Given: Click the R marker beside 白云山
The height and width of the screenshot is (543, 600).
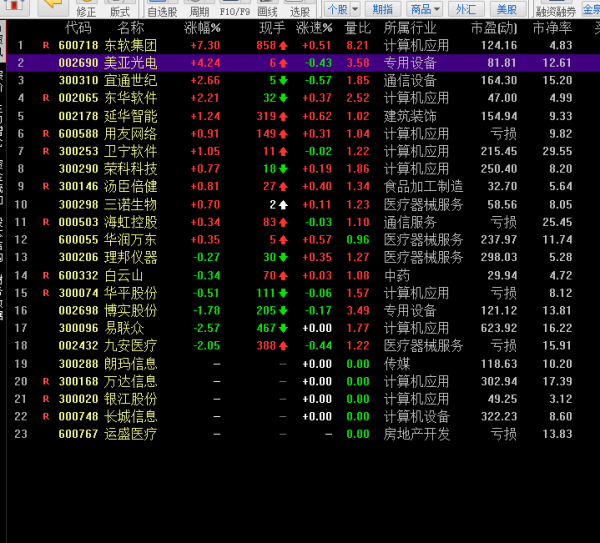Looking at the screenshot, I should point(46,275).
